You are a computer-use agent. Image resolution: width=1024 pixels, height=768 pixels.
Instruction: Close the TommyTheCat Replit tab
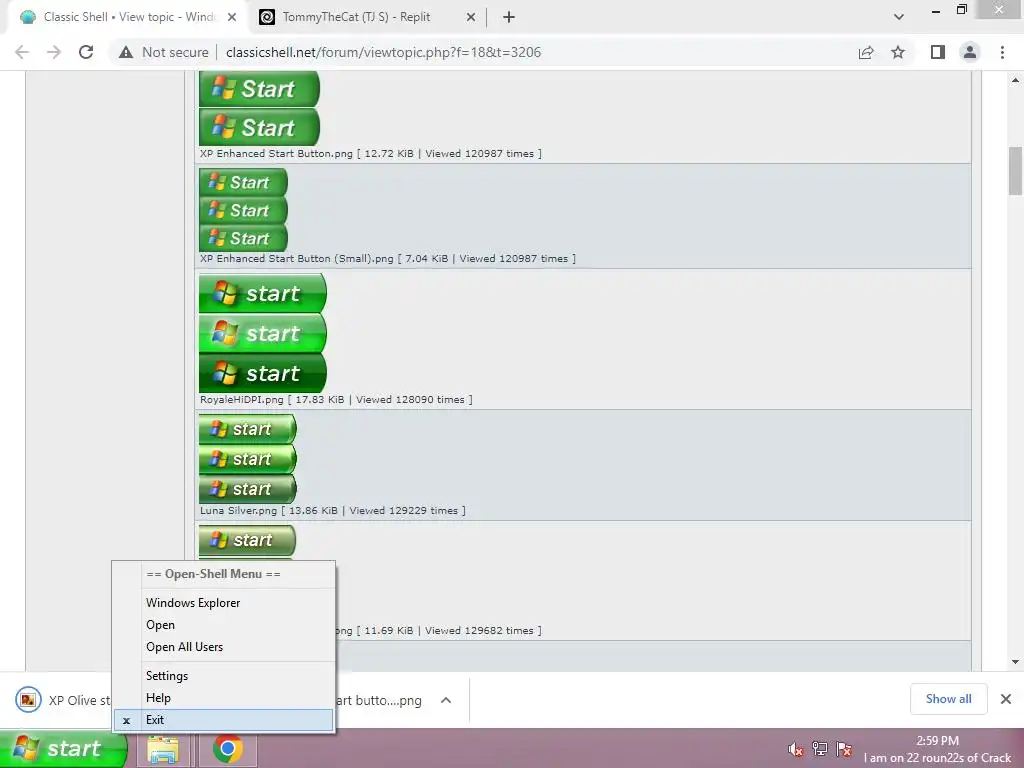(471, 17)
